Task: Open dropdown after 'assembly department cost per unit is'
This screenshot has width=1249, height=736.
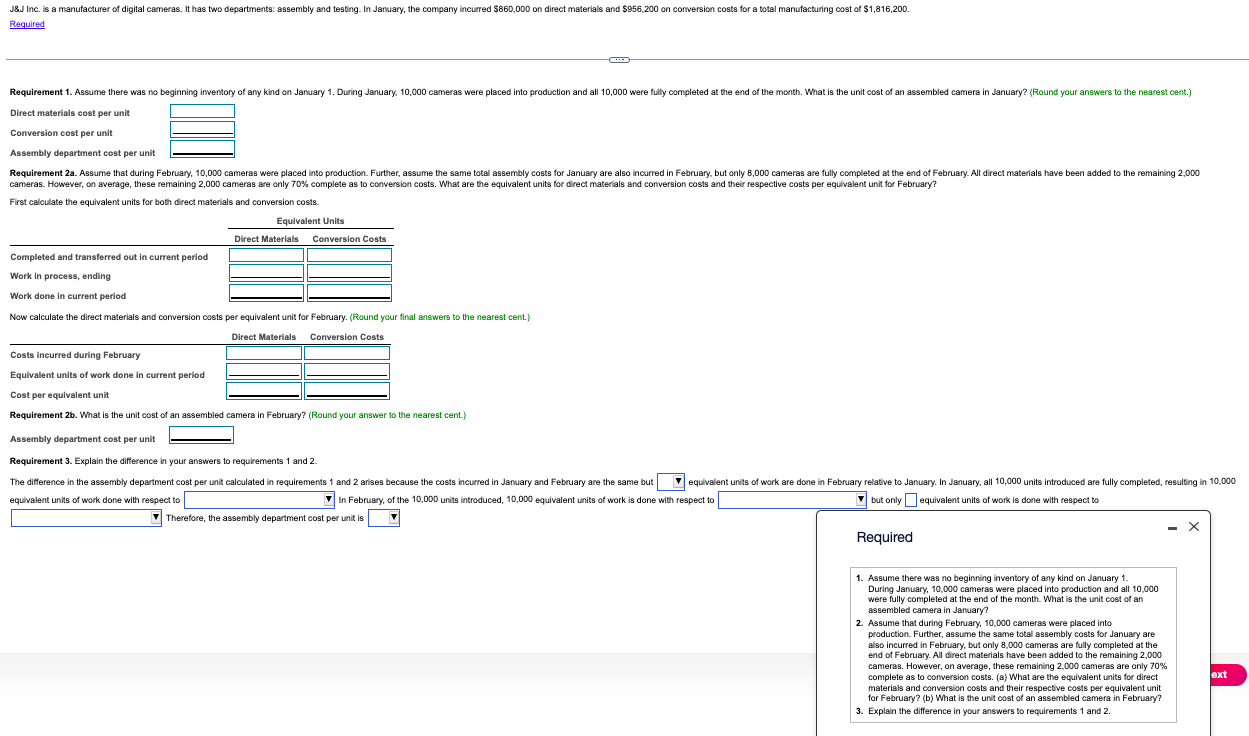Action: (x=384, y=518)
